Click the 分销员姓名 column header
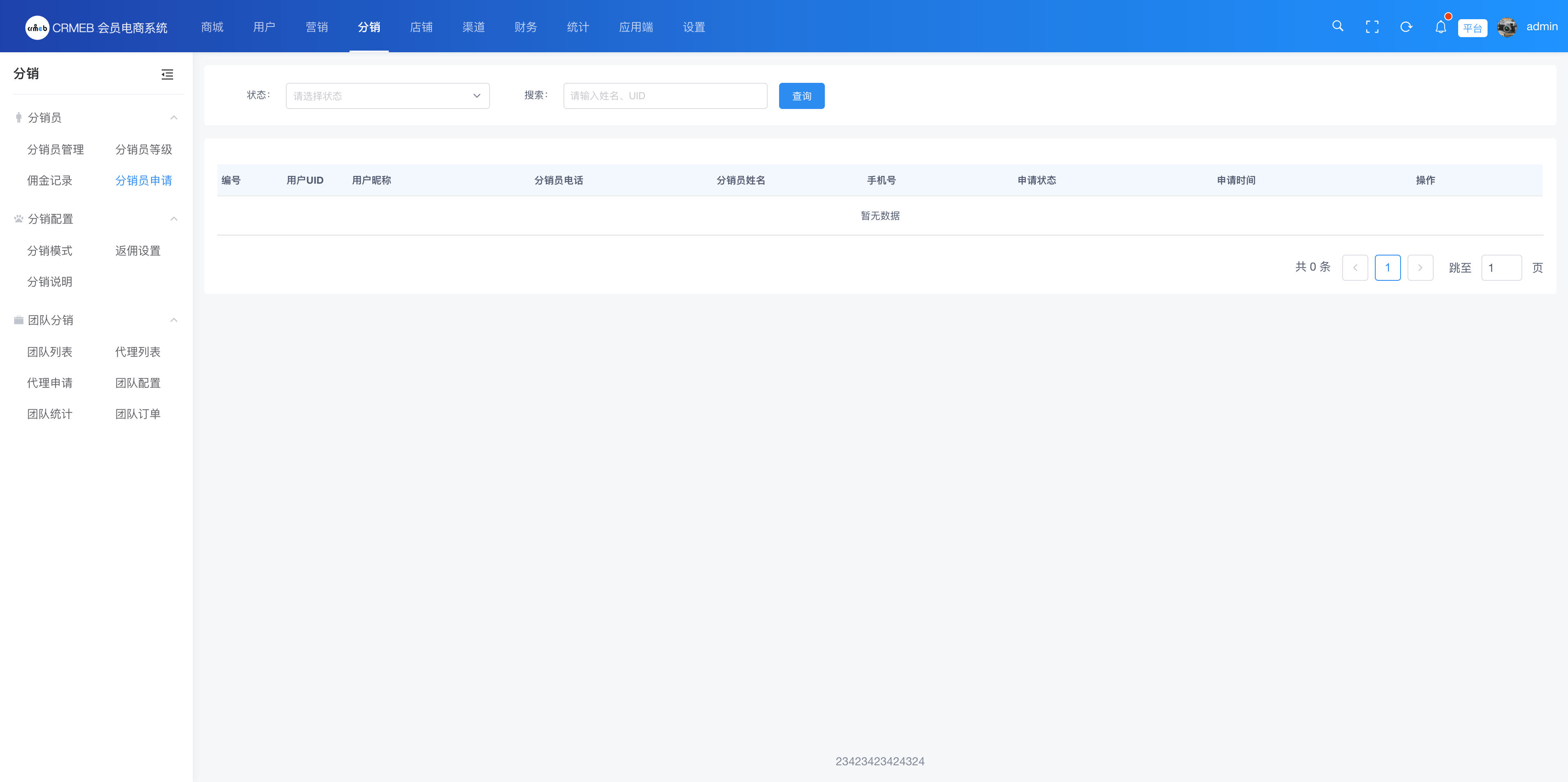 click(x=741, y=180)
